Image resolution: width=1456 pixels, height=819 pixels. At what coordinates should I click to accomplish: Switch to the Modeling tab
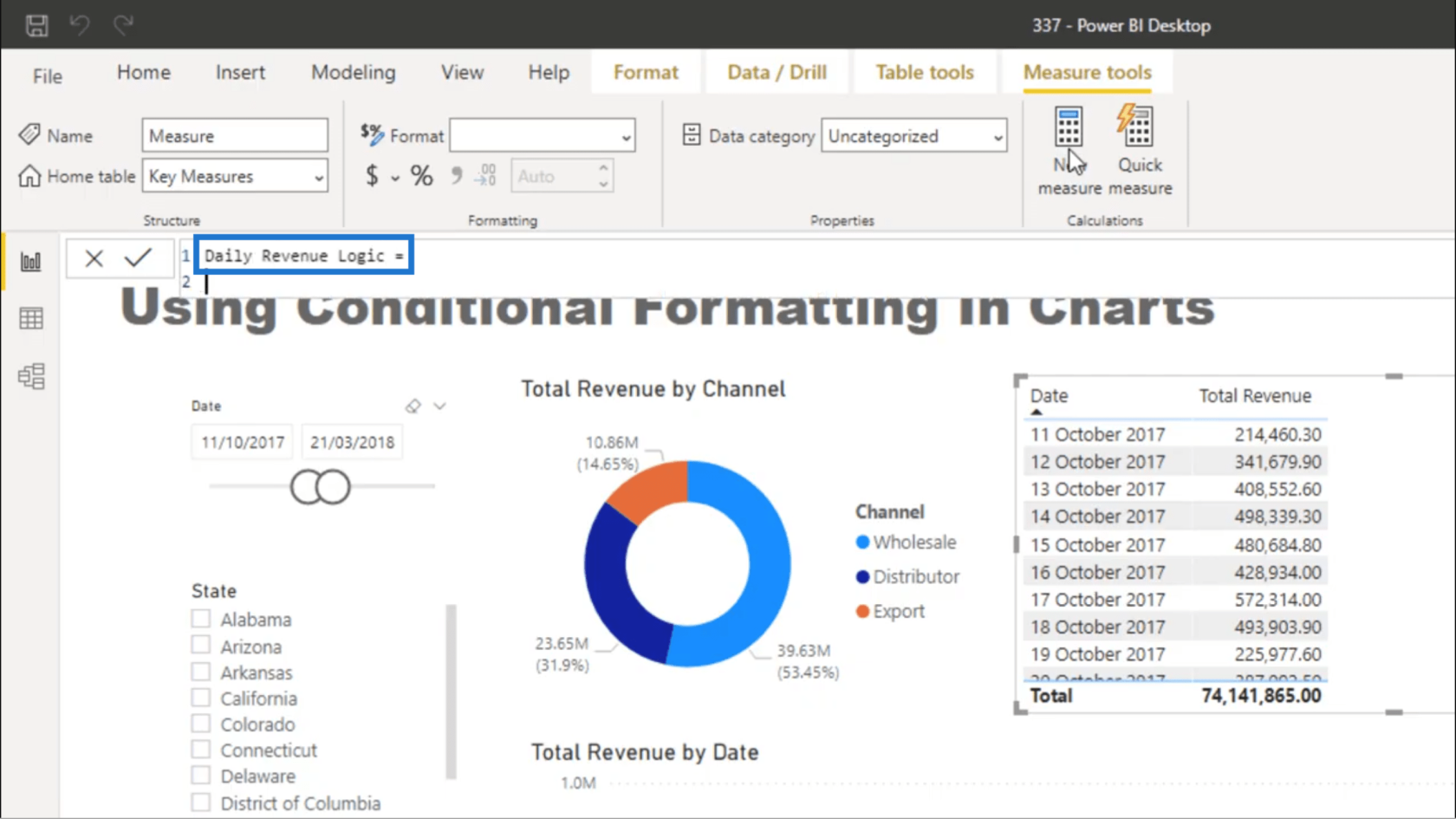pyautogui.click(x=353, y=73)
